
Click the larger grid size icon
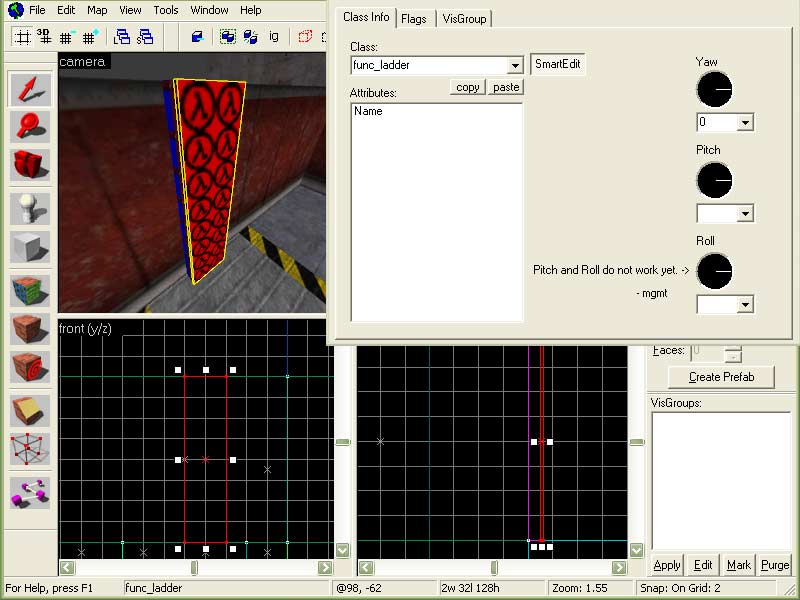point(91,37)
